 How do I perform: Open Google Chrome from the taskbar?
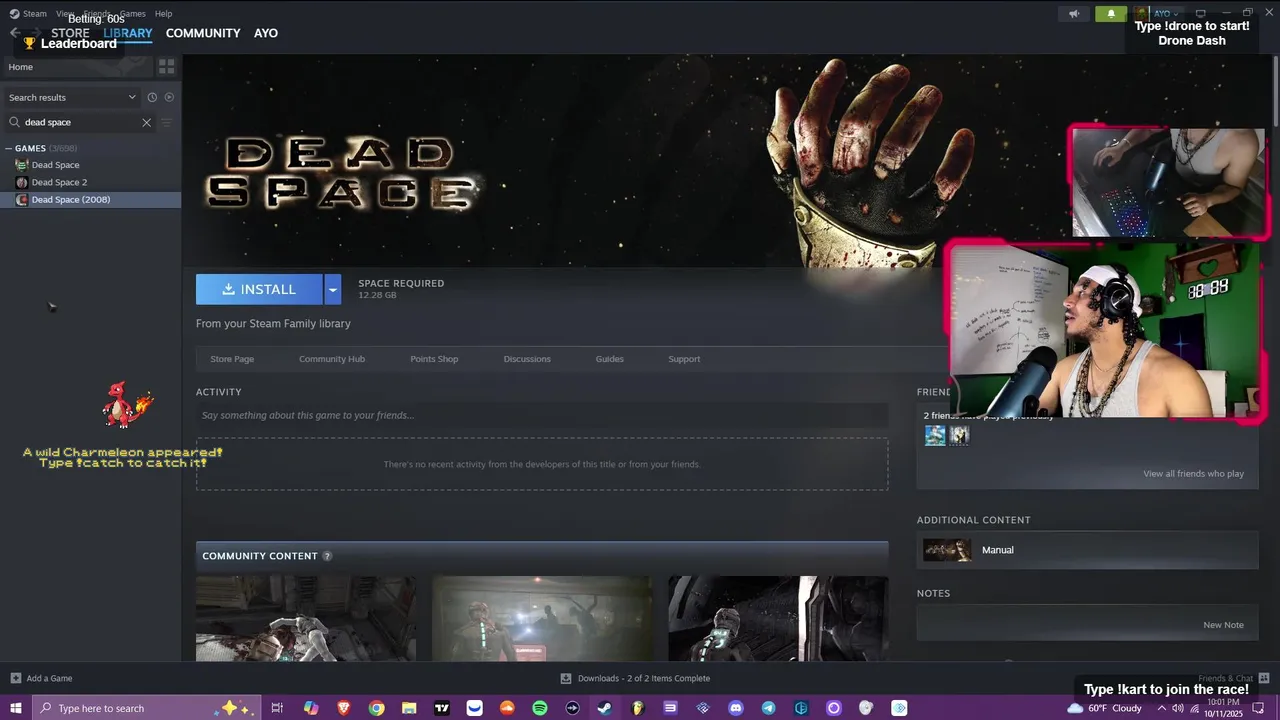click(x=376, y=708)
